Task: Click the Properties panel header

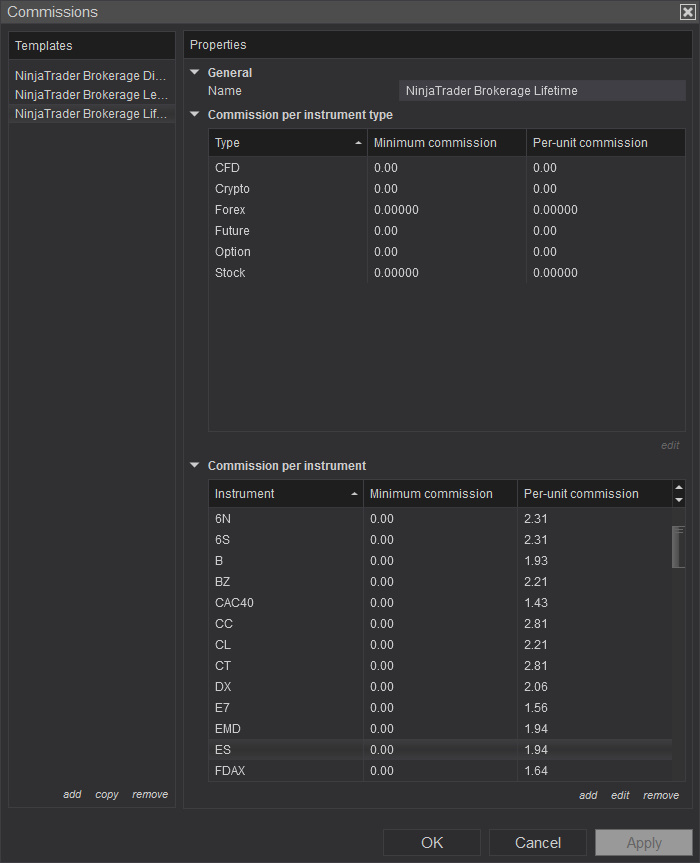Action: pos(438,45)
